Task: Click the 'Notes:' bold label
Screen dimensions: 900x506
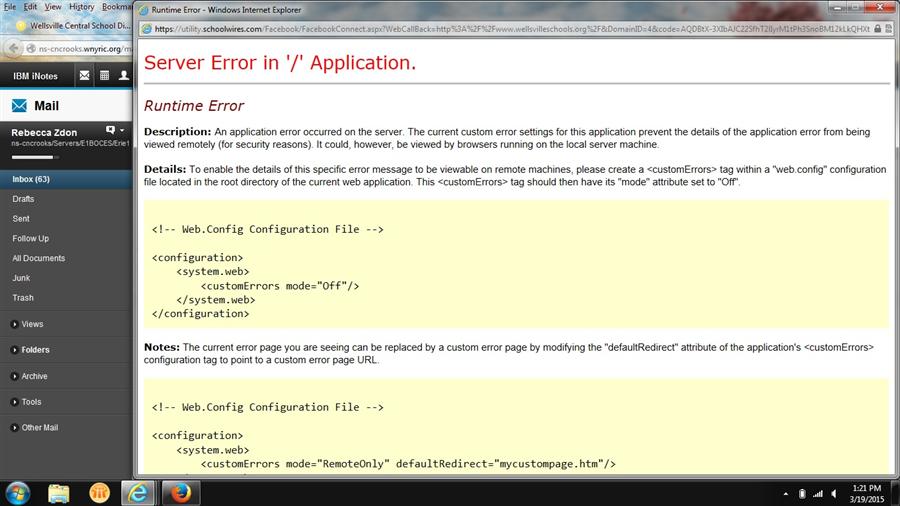Action: (x=161, y=347)
